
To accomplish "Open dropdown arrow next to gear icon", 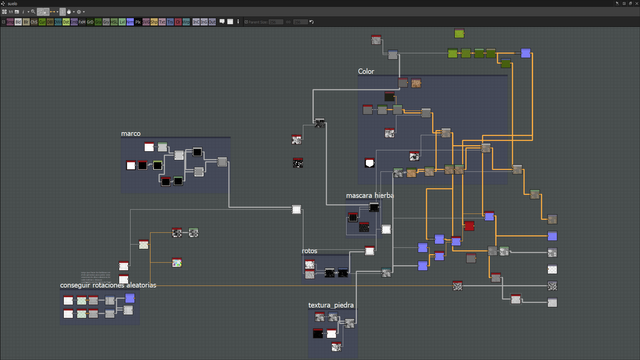I will [x=84, y=12].
